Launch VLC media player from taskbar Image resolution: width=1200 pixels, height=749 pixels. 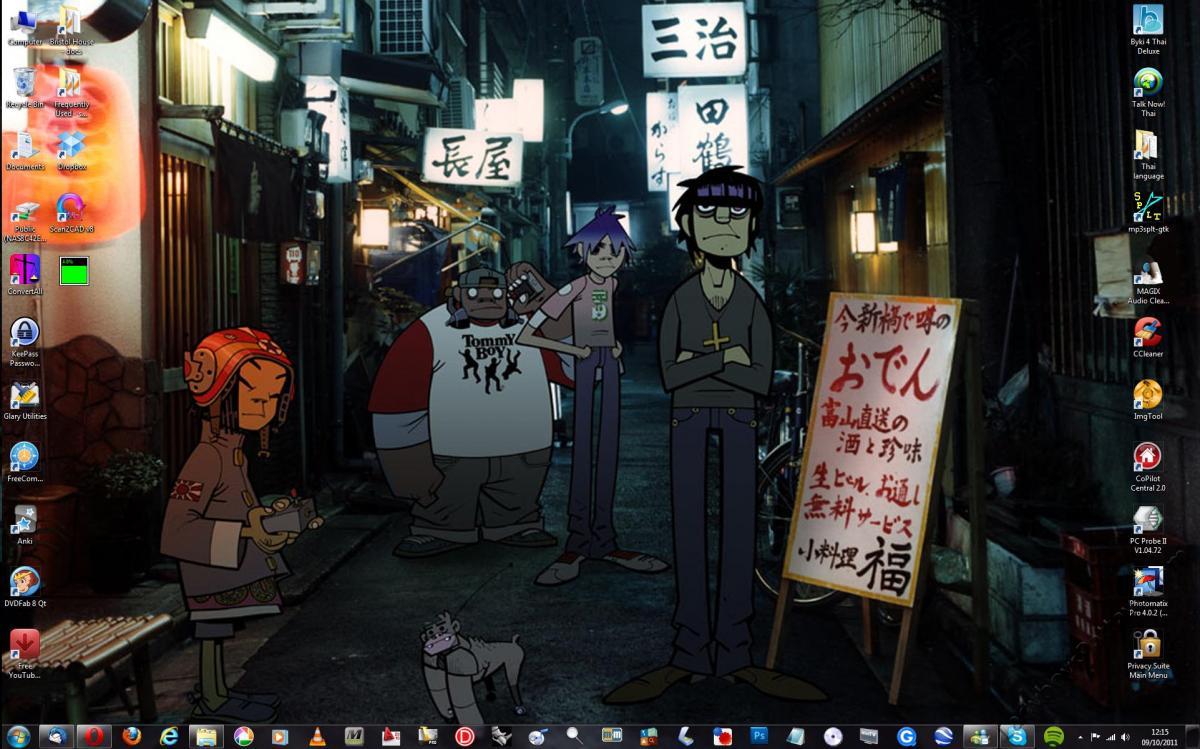click(x=316, y=736)
